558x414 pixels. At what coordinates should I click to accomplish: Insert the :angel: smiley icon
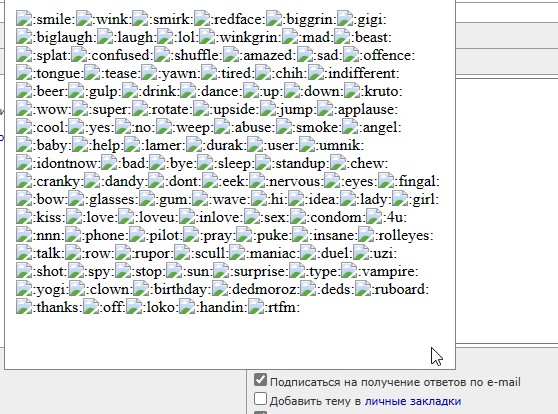click(350, 127)
